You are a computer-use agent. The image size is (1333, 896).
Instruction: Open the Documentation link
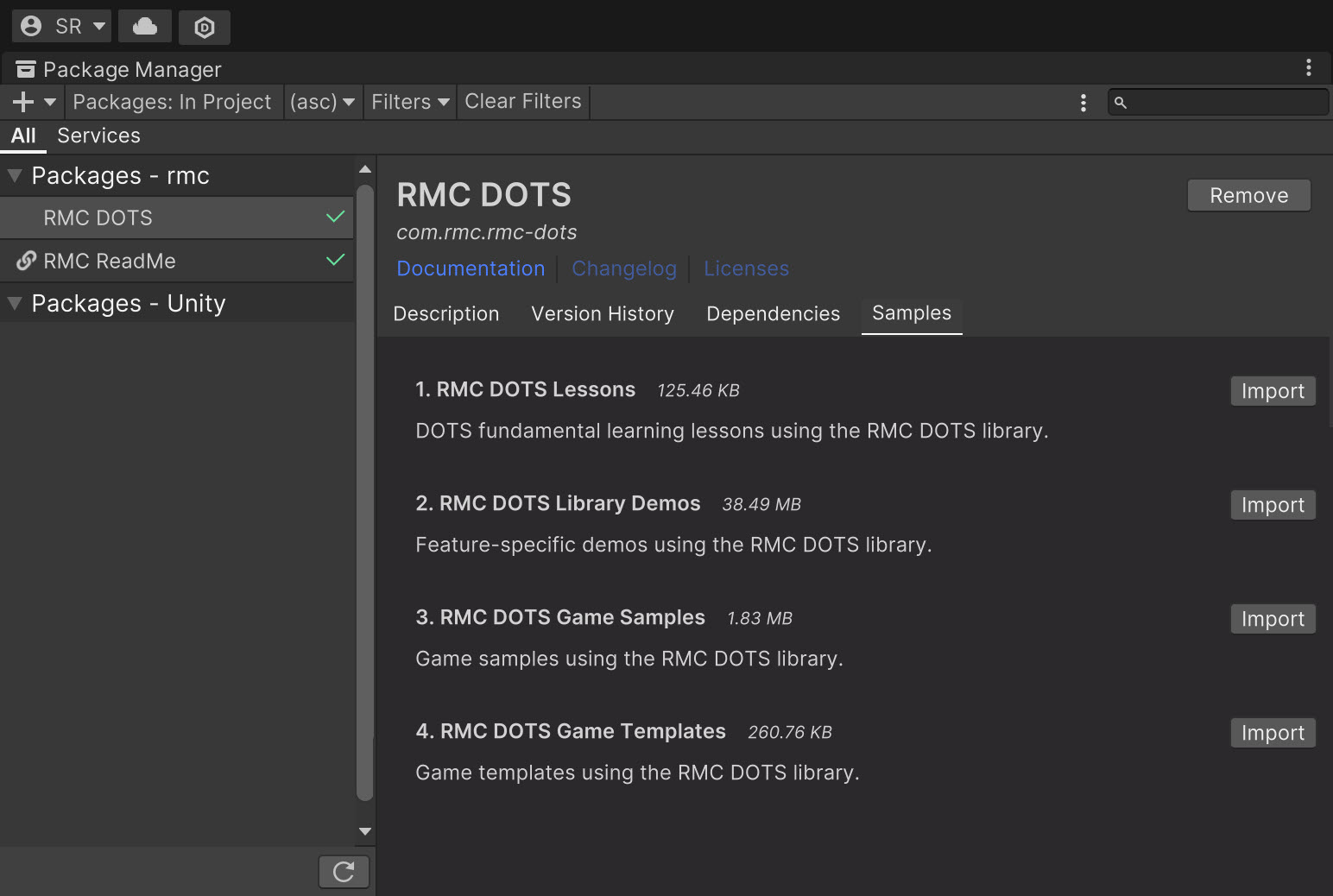(471, 268)
